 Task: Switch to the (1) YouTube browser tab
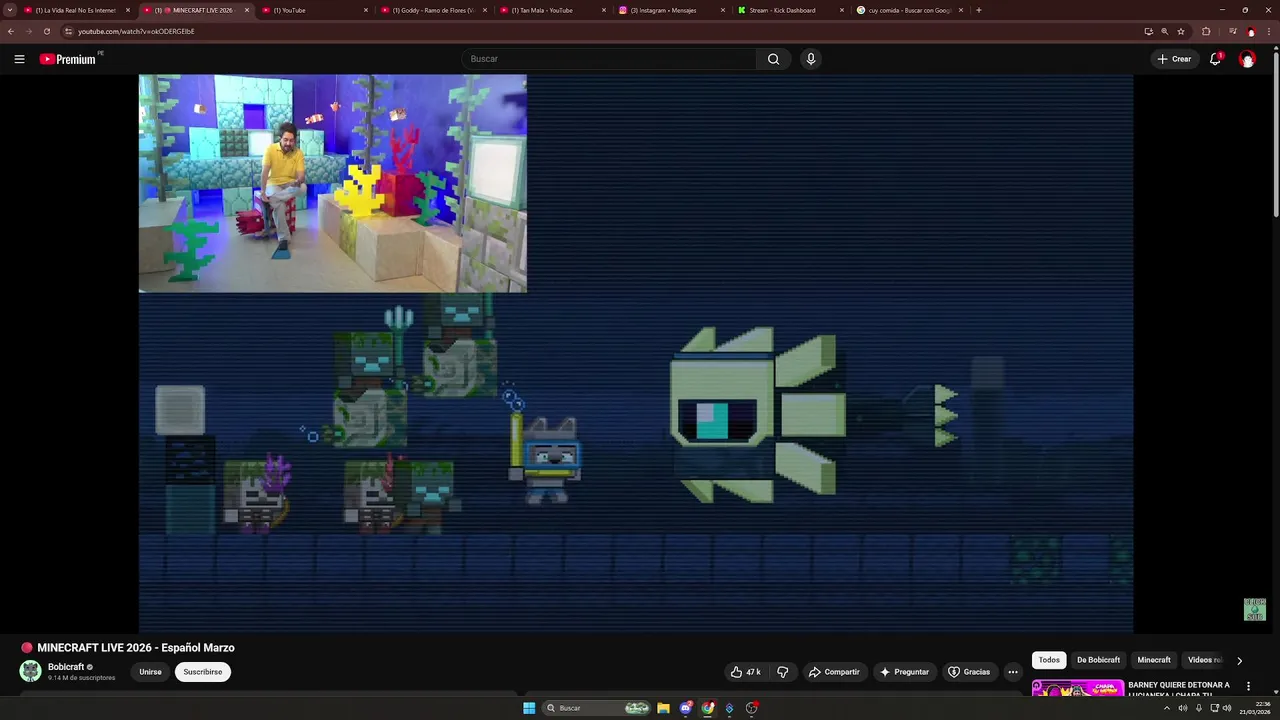point(314,10)
